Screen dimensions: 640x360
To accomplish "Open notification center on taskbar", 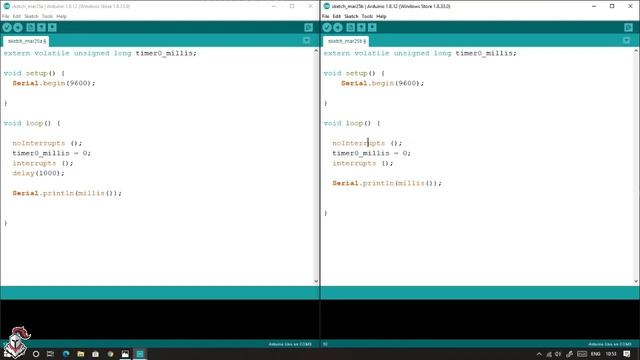I will click(627, 354).
